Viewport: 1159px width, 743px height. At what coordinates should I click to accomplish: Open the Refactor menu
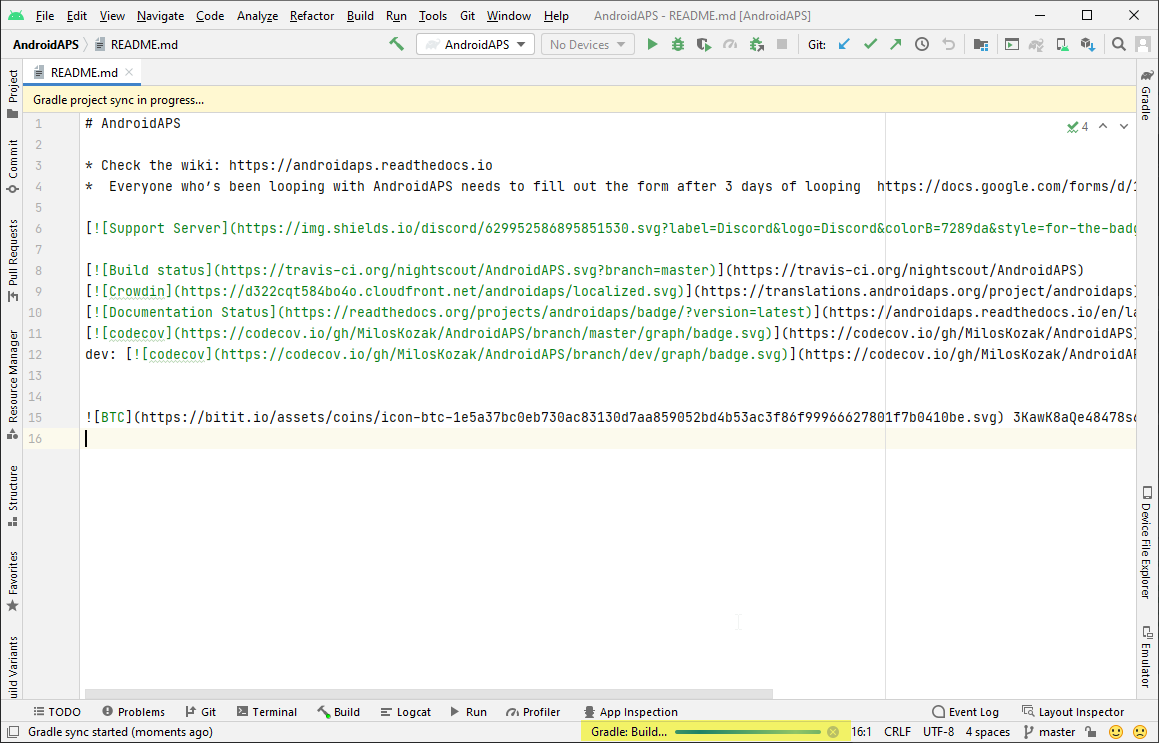312,16
